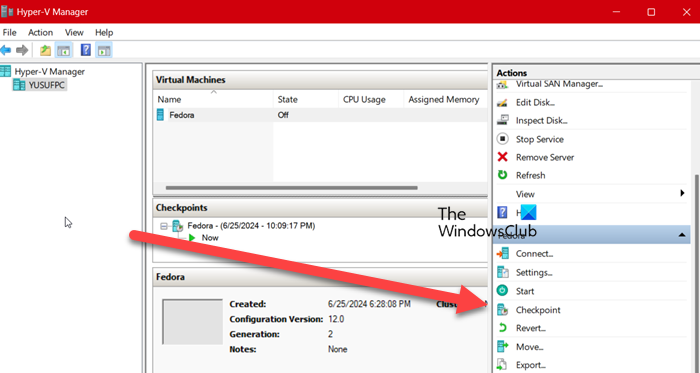Click Remove Server action
This screenshot has width=700, height=373.
coord(545,157)
